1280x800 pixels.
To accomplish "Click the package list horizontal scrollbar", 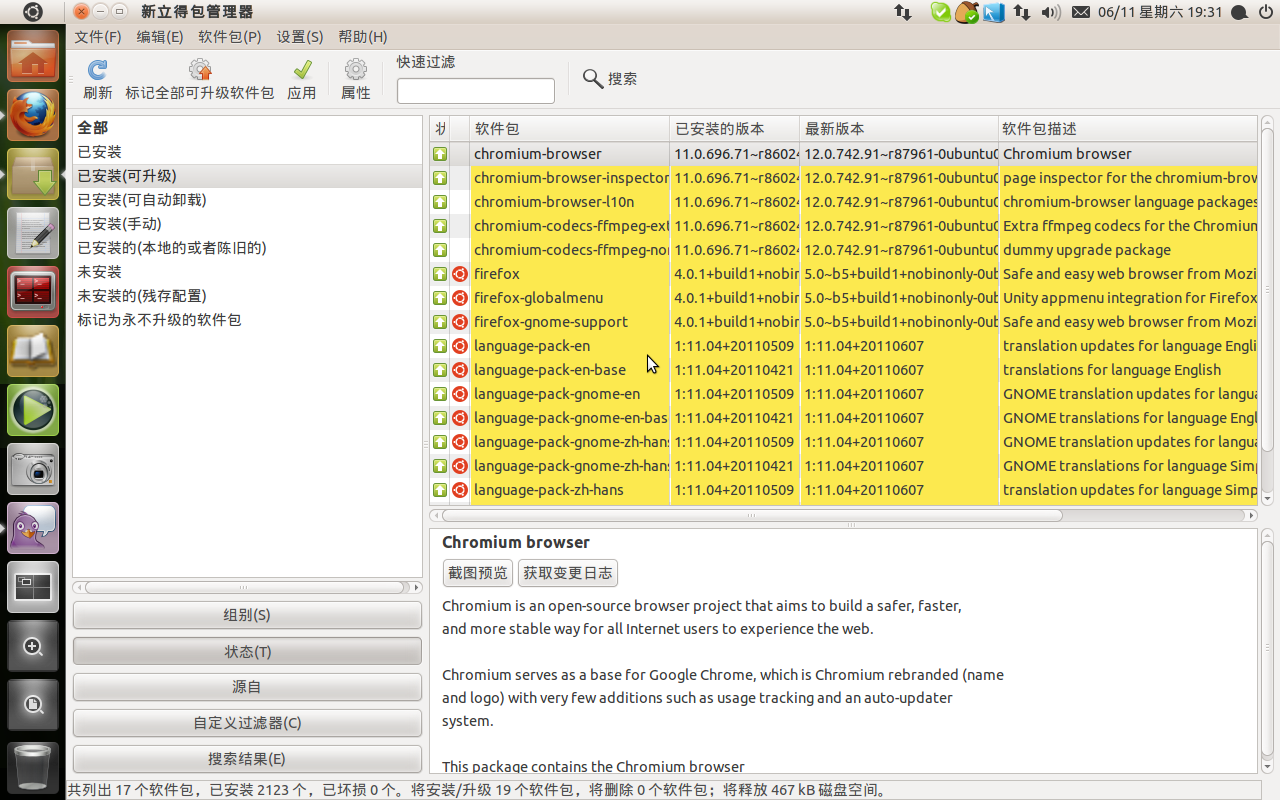I will point(752,516).
